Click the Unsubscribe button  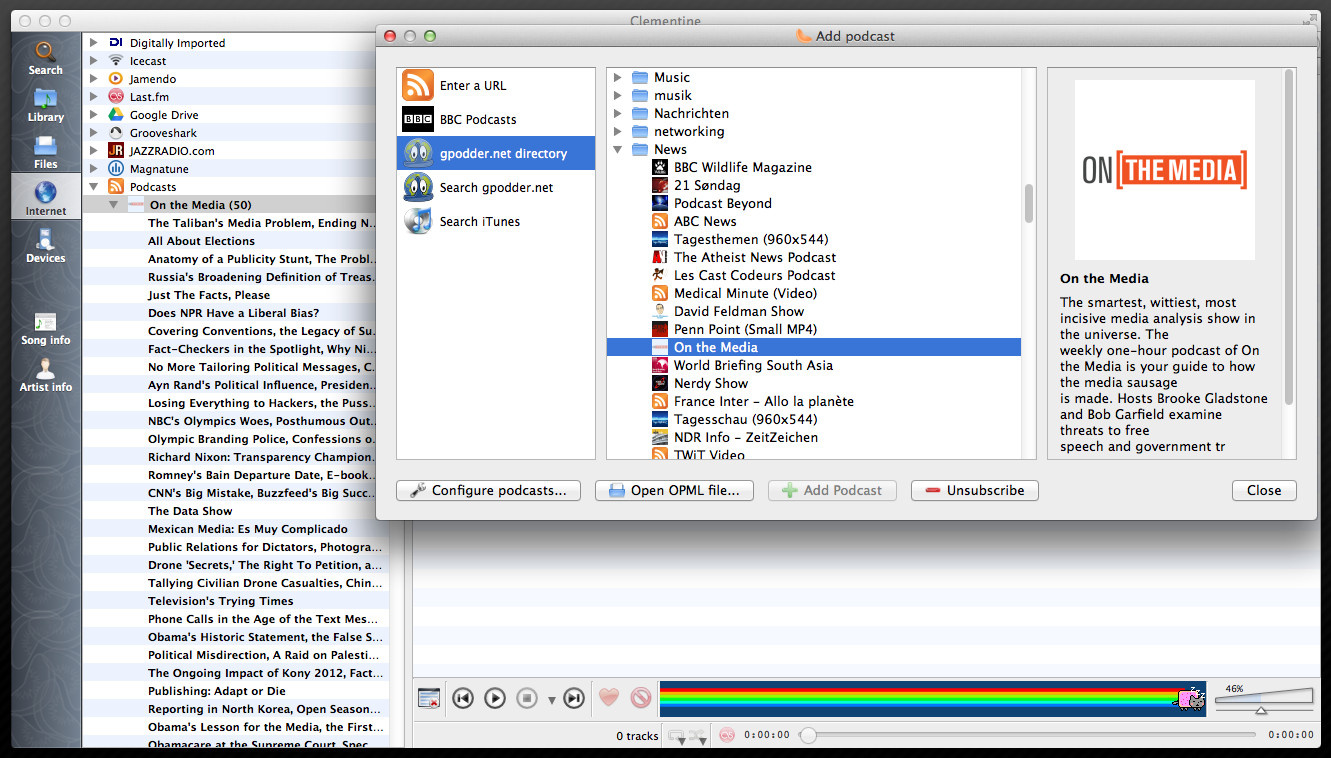974,491
